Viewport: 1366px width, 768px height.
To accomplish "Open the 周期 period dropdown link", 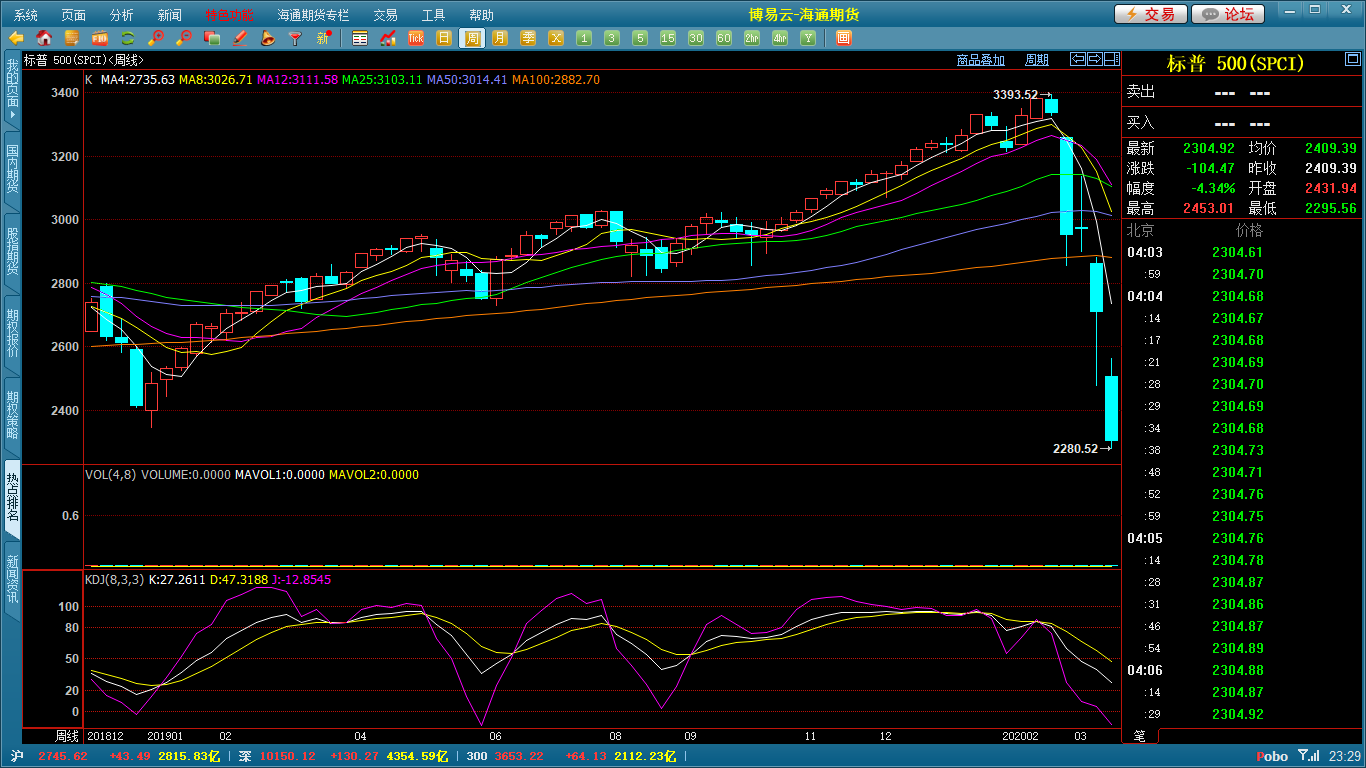I will (x=1038, y=60).
